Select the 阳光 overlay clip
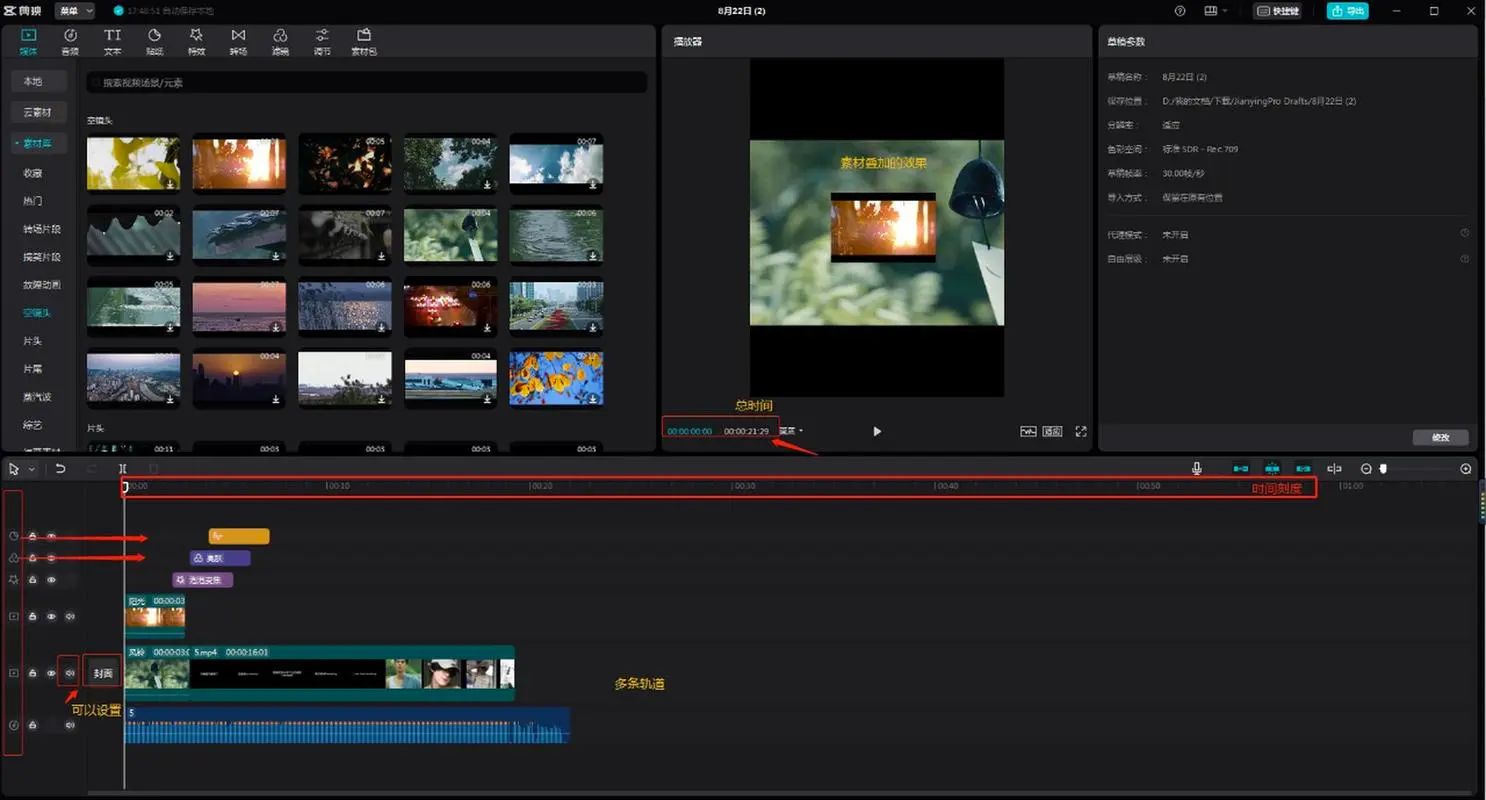Viewport: 1486px width, 800px height. pyautogui.click(x=155, y=616)
